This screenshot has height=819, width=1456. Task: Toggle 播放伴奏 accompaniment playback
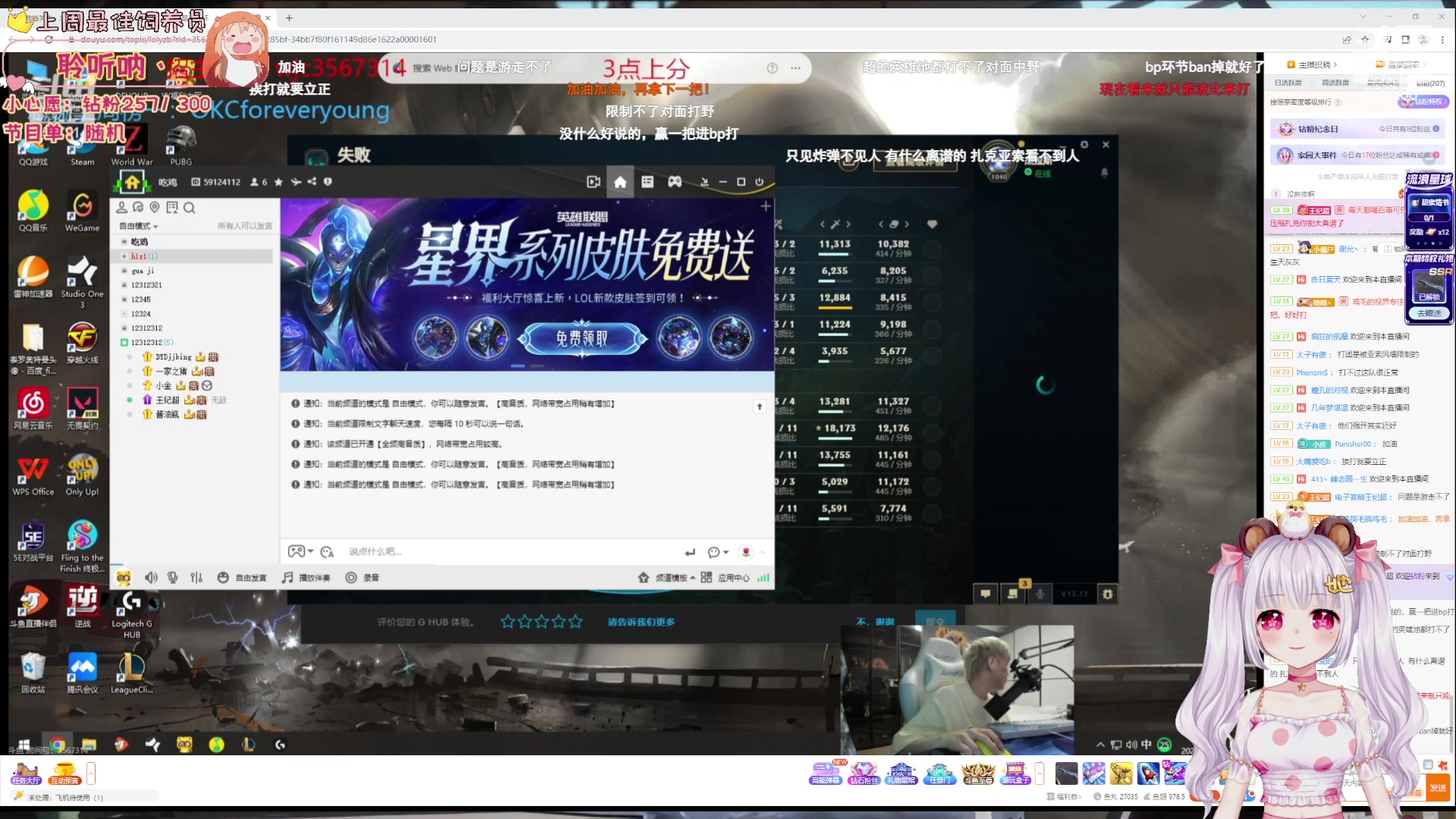(306, 578)
